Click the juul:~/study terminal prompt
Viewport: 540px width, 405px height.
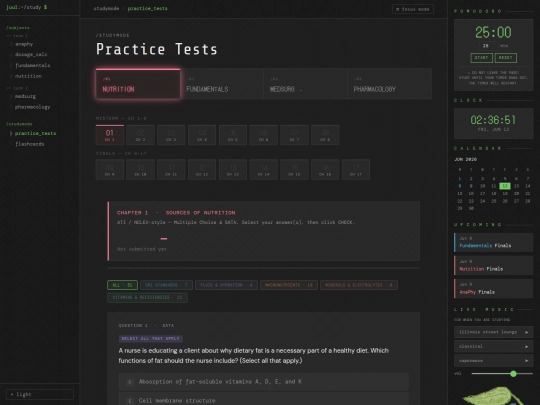click(27, 7)
